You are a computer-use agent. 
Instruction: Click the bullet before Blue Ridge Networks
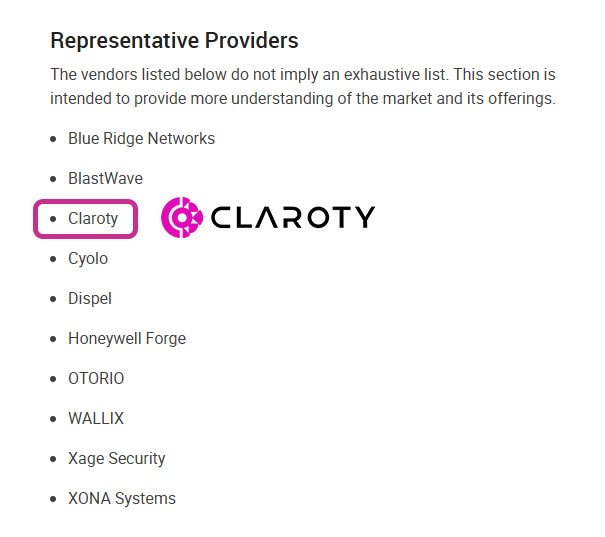(54, 139)
